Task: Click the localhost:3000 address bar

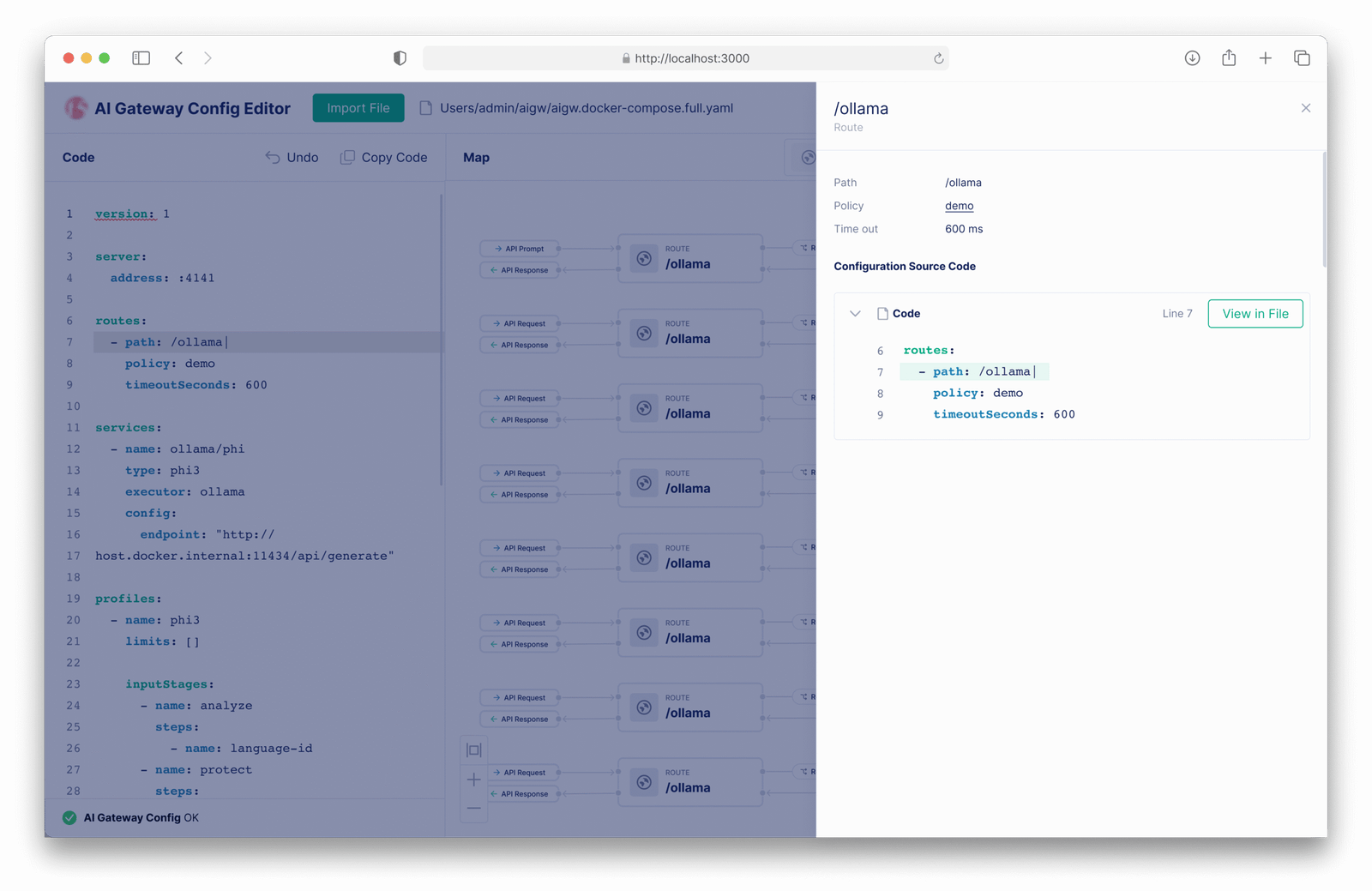Action: coord(685,58)
